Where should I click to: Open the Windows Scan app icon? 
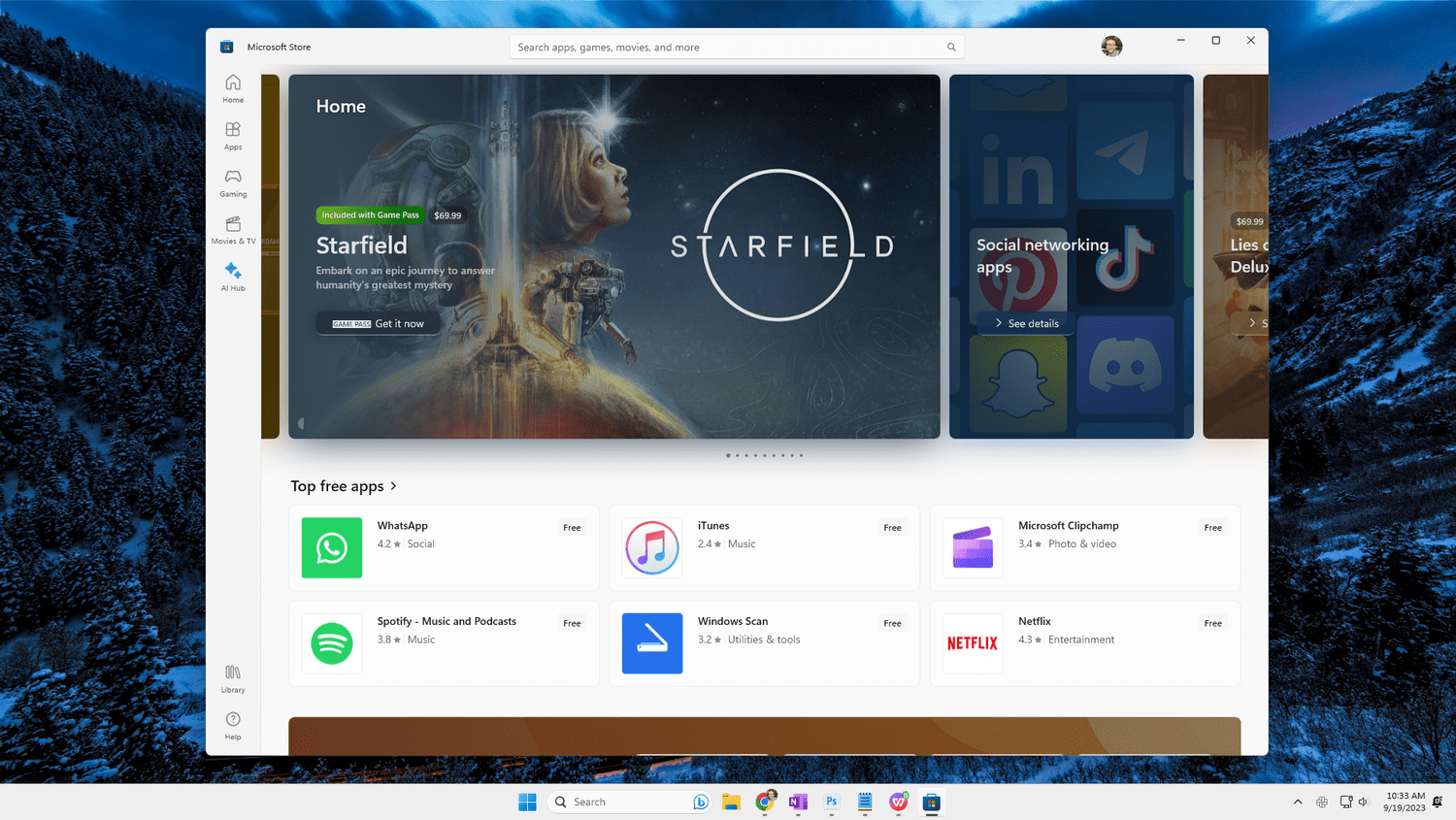coord(652,642)
